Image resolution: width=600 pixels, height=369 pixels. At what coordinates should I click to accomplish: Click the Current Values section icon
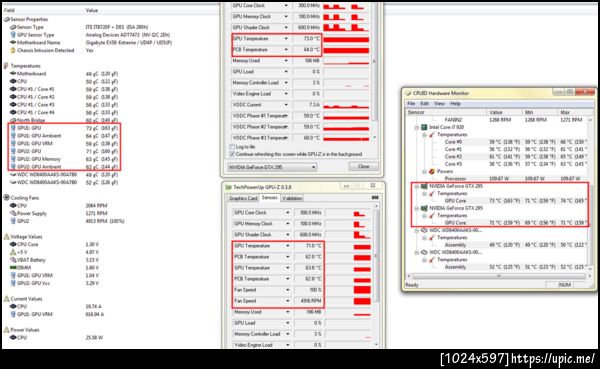7,299
